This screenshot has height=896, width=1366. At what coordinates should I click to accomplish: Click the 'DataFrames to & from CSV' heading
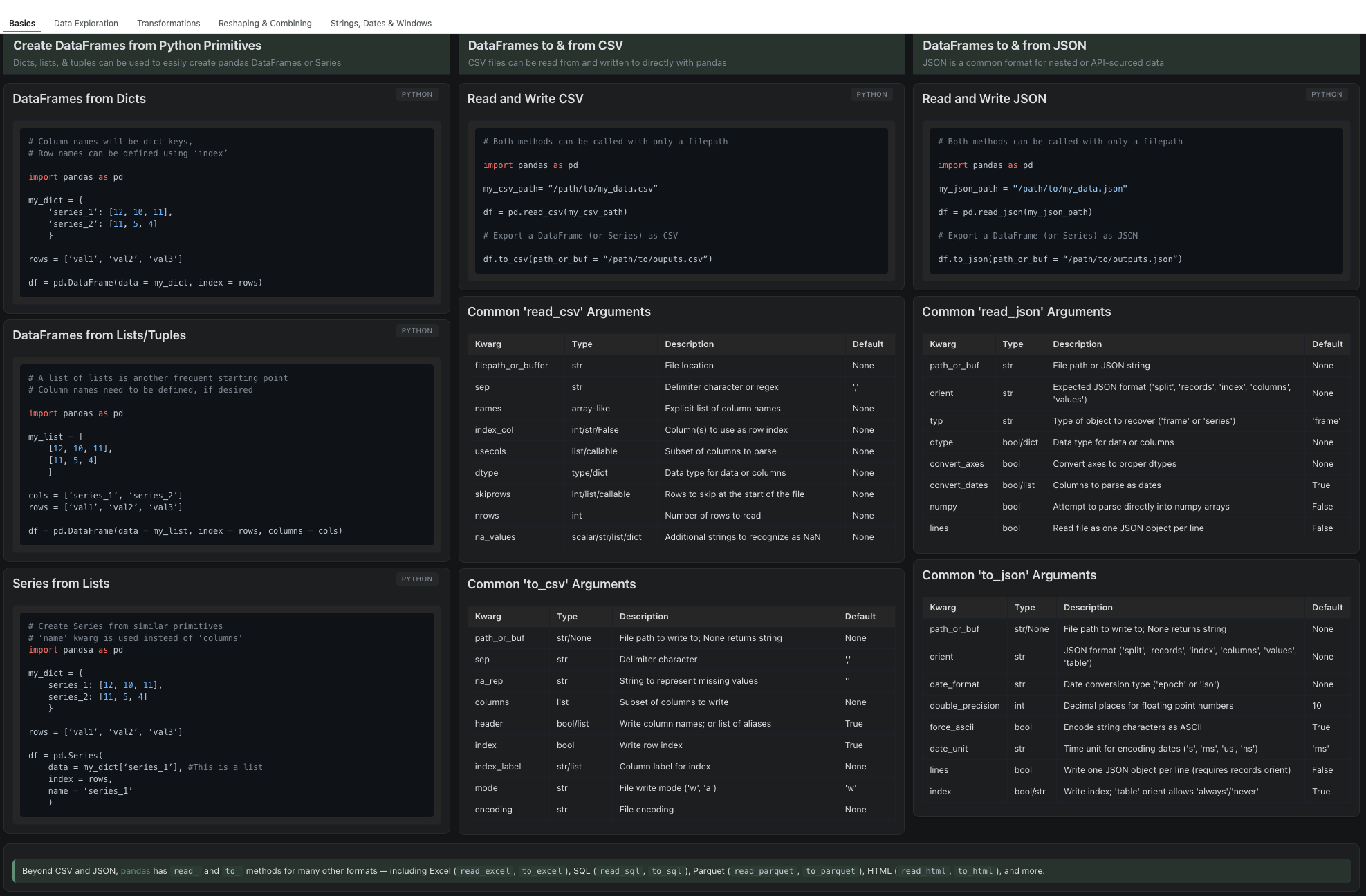coord(545,46)
